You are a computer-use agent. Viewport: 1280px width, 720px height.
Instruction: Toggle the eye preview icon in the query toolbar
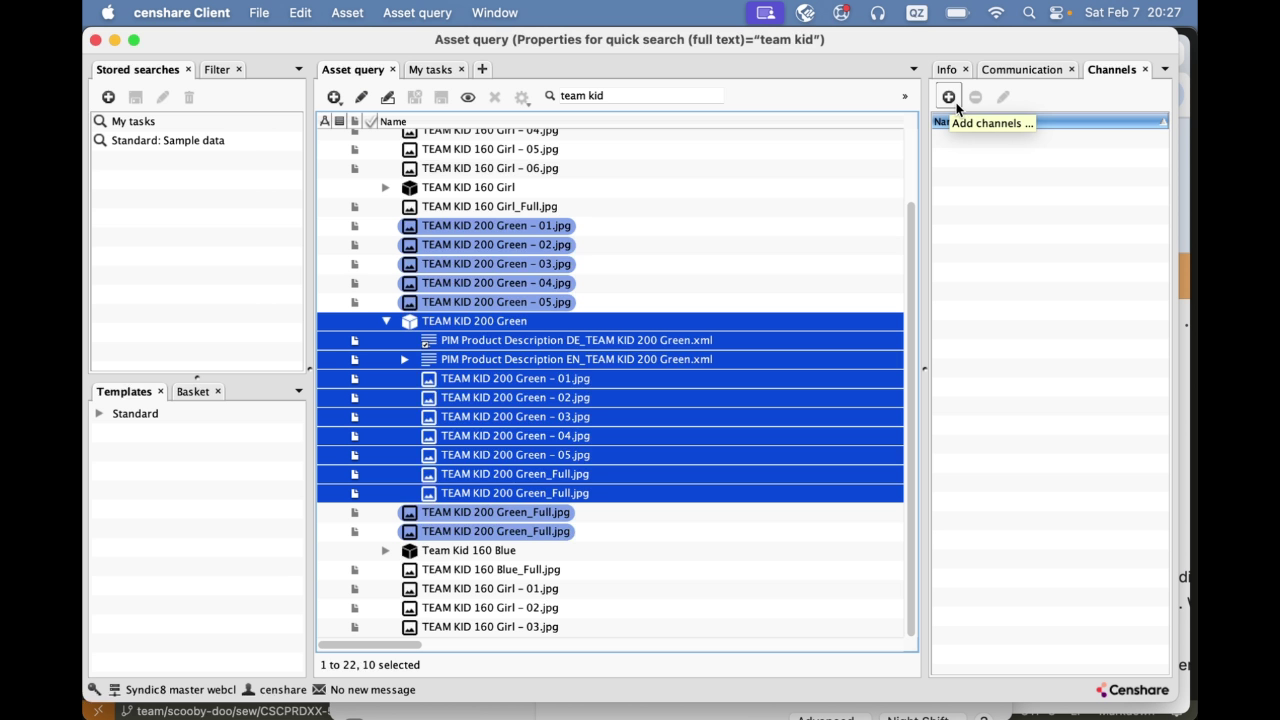coord(467,97)
